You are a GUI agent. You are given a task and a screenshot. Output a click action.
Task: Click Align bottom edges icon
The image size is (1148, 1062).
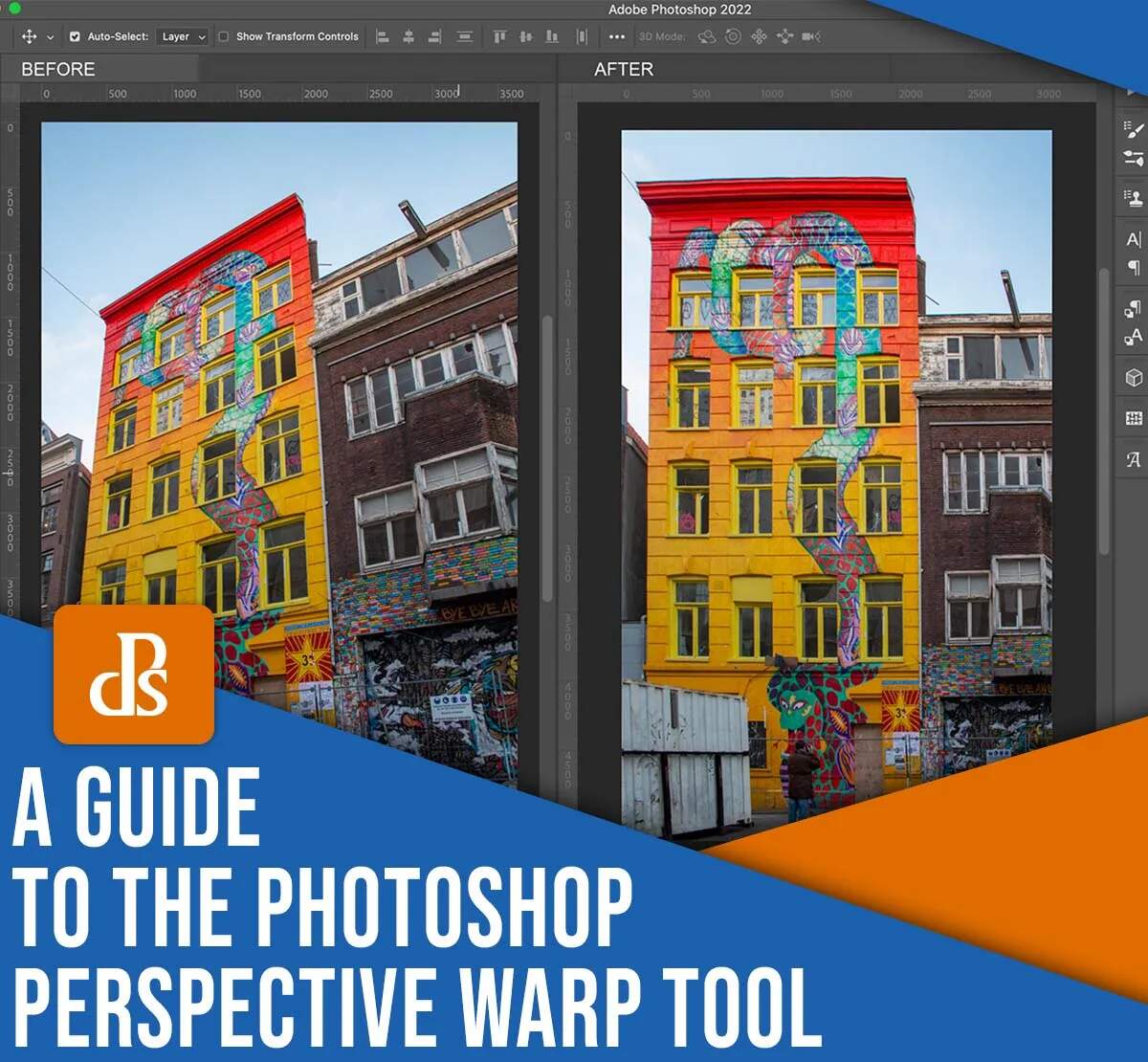(x=552, y=36)
